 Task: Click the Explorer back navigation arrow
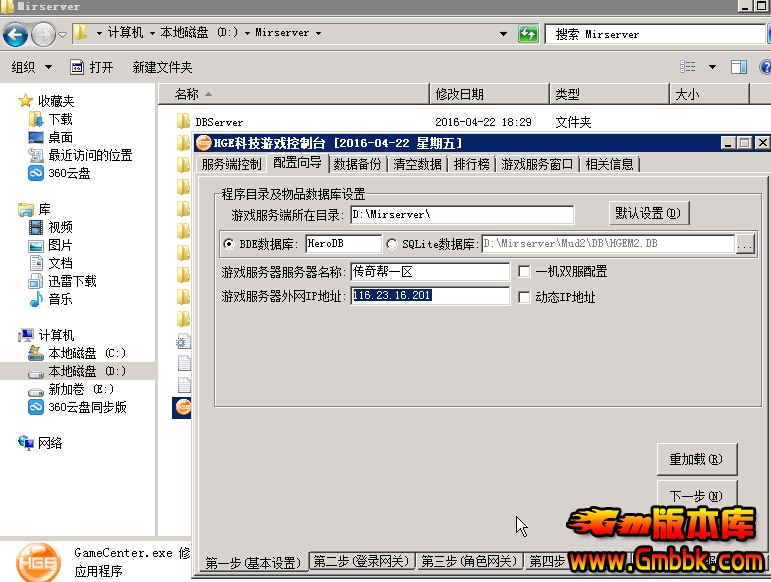(15, 35)
